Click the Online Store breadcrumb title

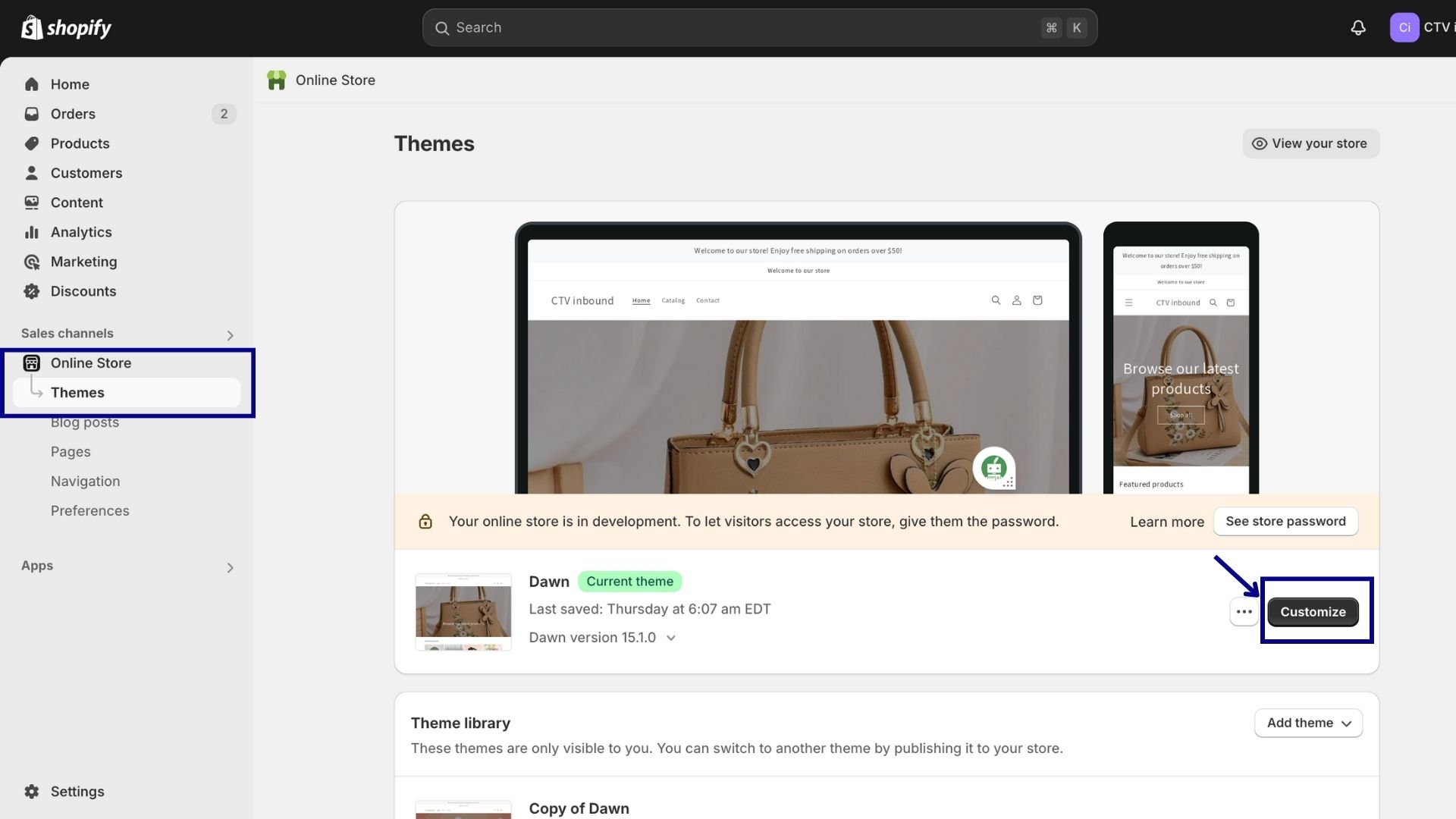pos(335,80)
